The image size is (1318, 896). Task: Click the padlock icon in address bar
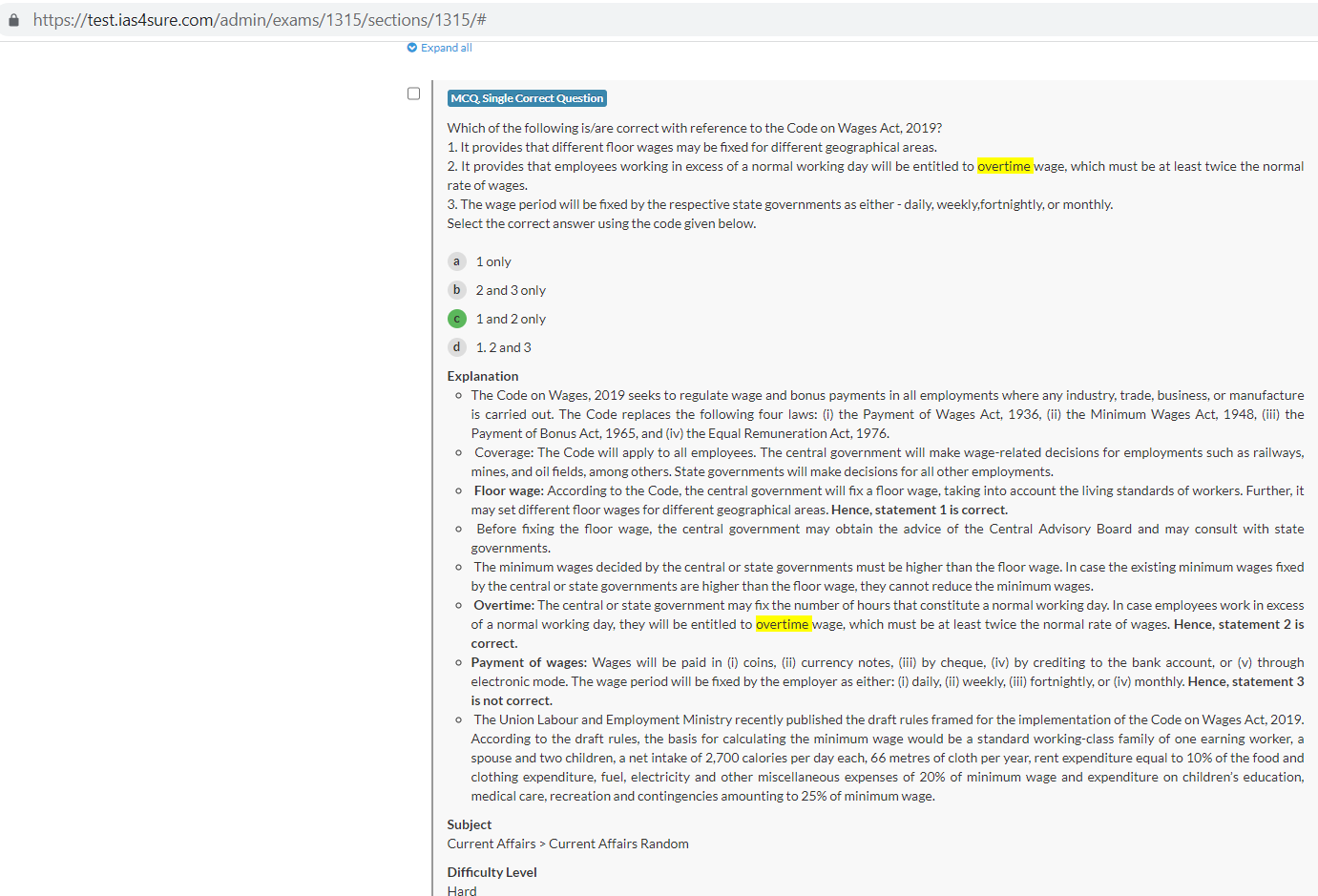[x=13, y=20]
